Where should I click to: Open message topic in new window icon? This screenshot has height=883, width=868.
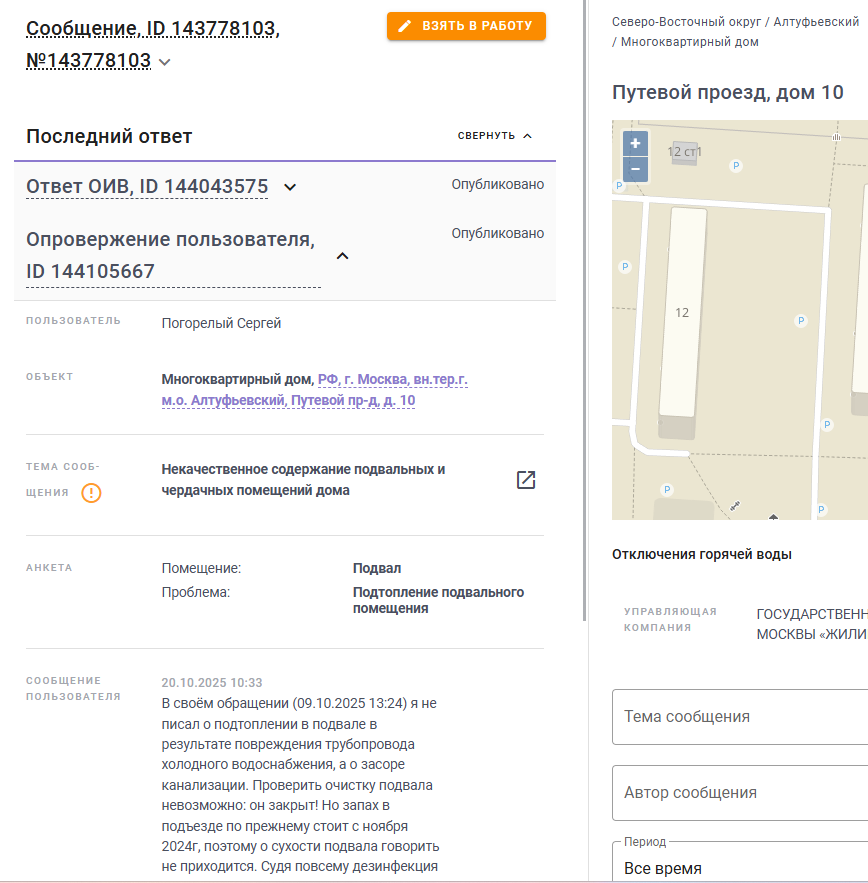click(x=526, y=480)
